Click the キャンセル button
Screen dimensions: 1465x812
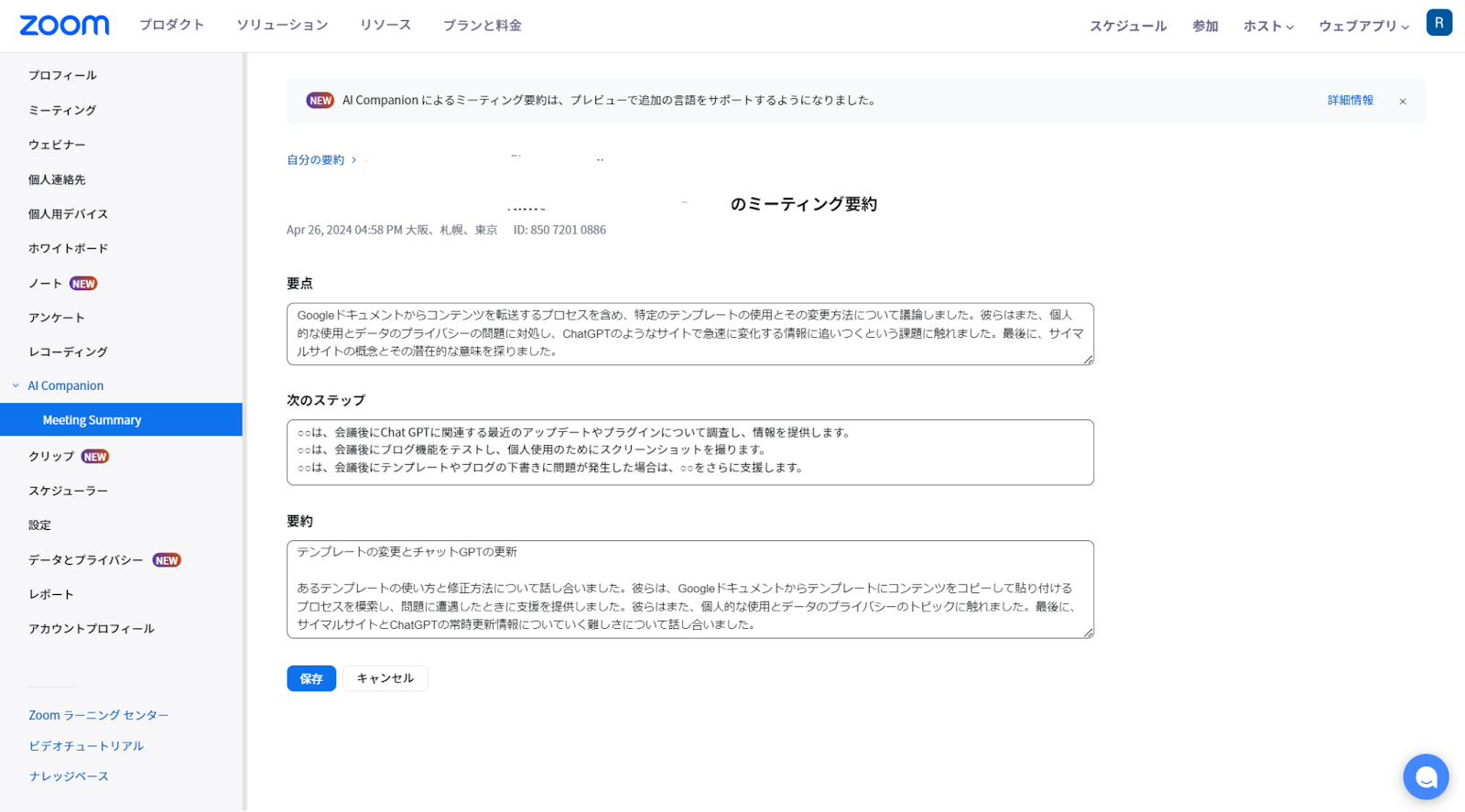tap(385, 678)
